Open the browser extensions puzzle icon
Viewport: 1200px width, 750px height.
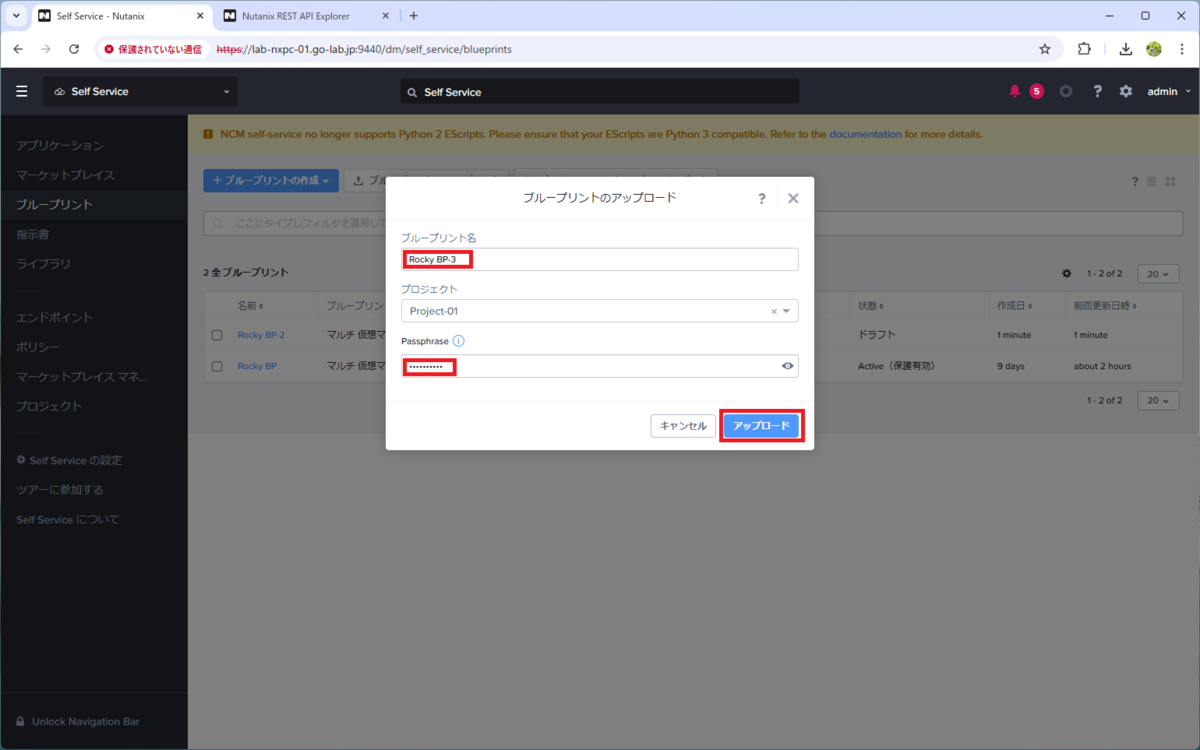point(1084,49)
